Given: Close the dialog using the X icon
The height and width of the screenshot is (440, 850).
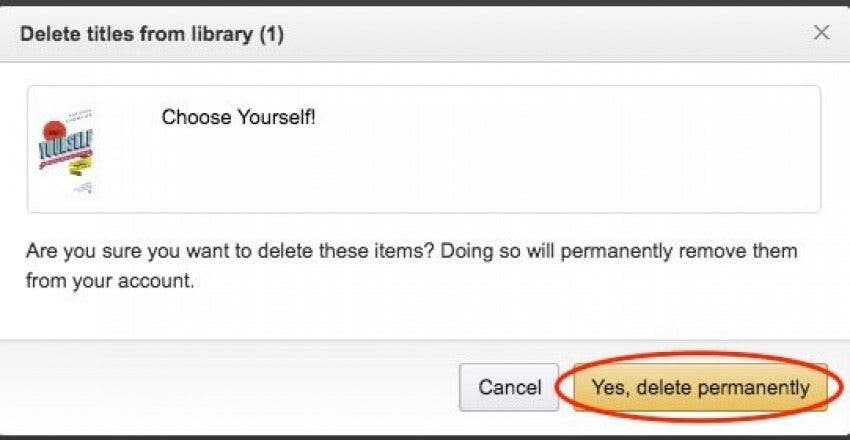Looking at the screenshot, I should pos(821,33).
